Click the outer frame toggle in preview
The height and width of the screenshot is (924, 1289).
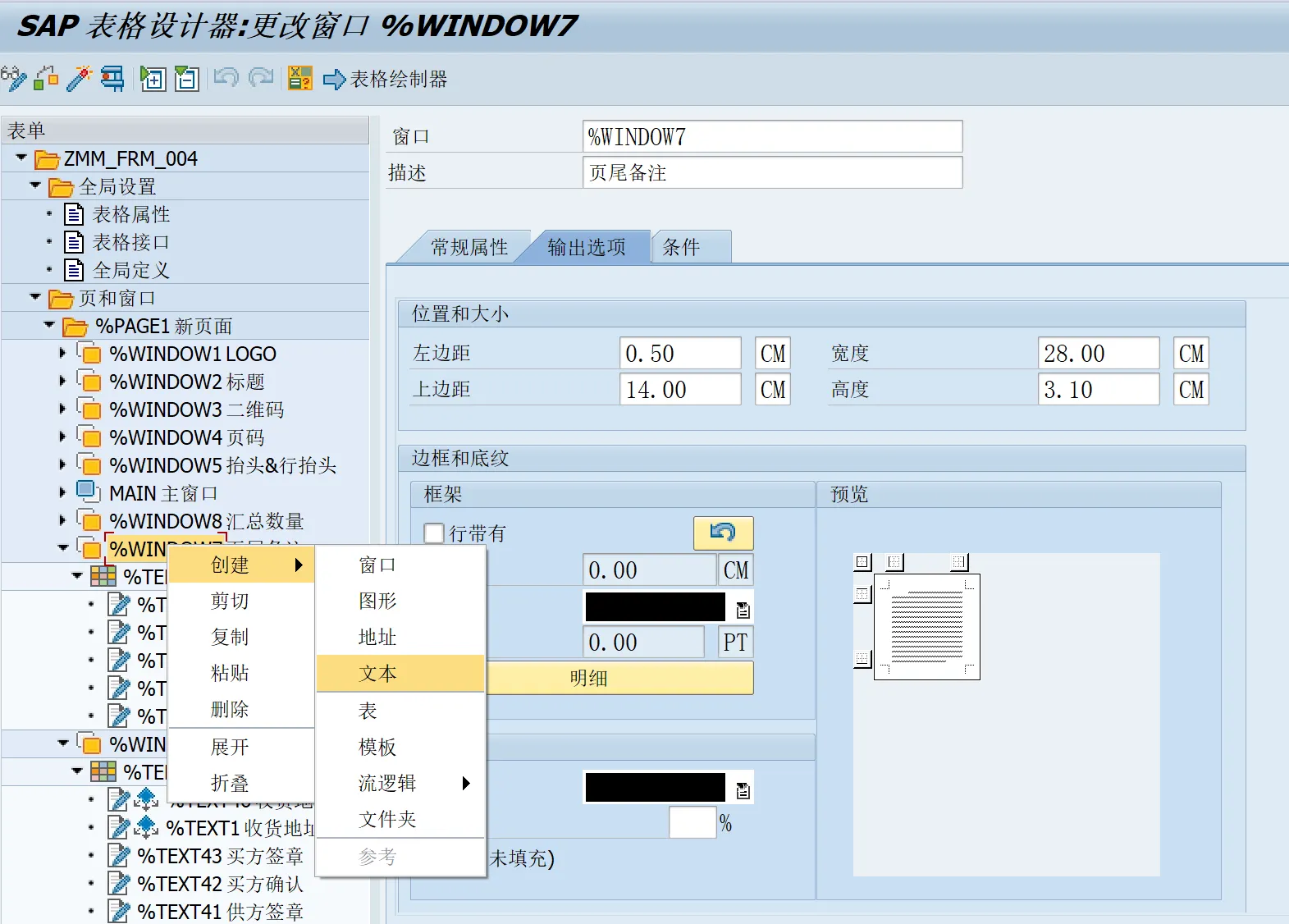862,562
